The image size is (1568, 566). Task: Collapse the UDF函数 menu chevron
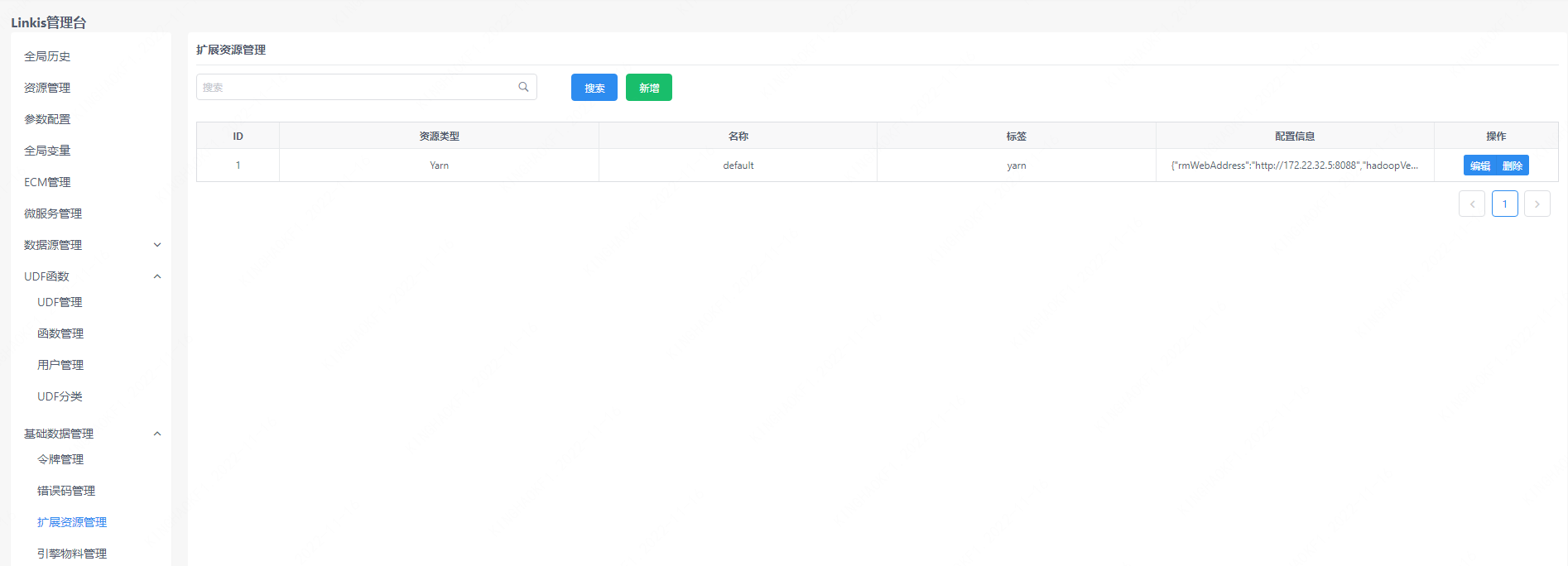(x=157, y=276)
